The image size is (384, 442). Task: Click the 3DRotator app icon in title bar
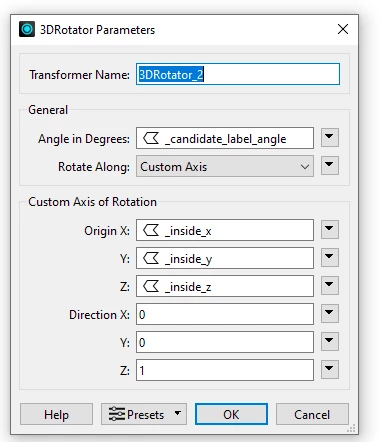27,29
